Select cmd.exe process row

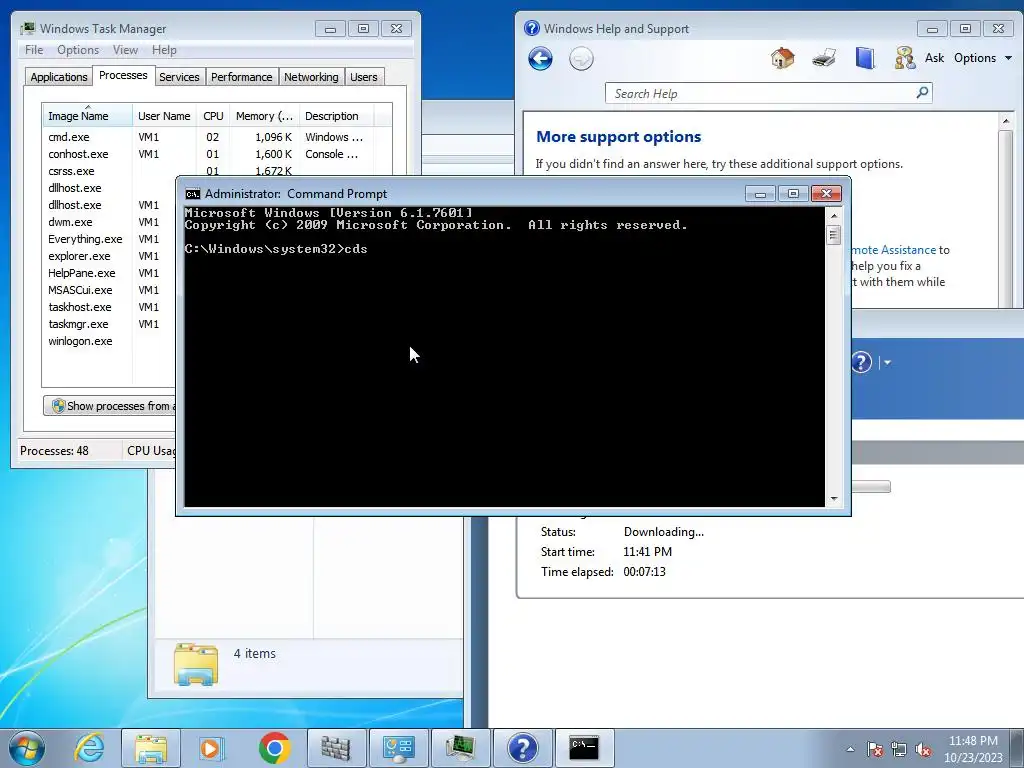[x=217, y=137]
